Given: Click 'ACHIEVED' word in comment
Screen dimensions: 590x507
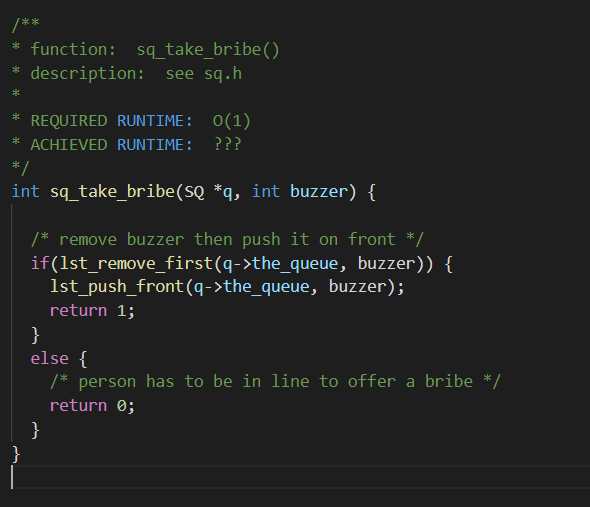Looking at the screenshot, I should 69,145.
